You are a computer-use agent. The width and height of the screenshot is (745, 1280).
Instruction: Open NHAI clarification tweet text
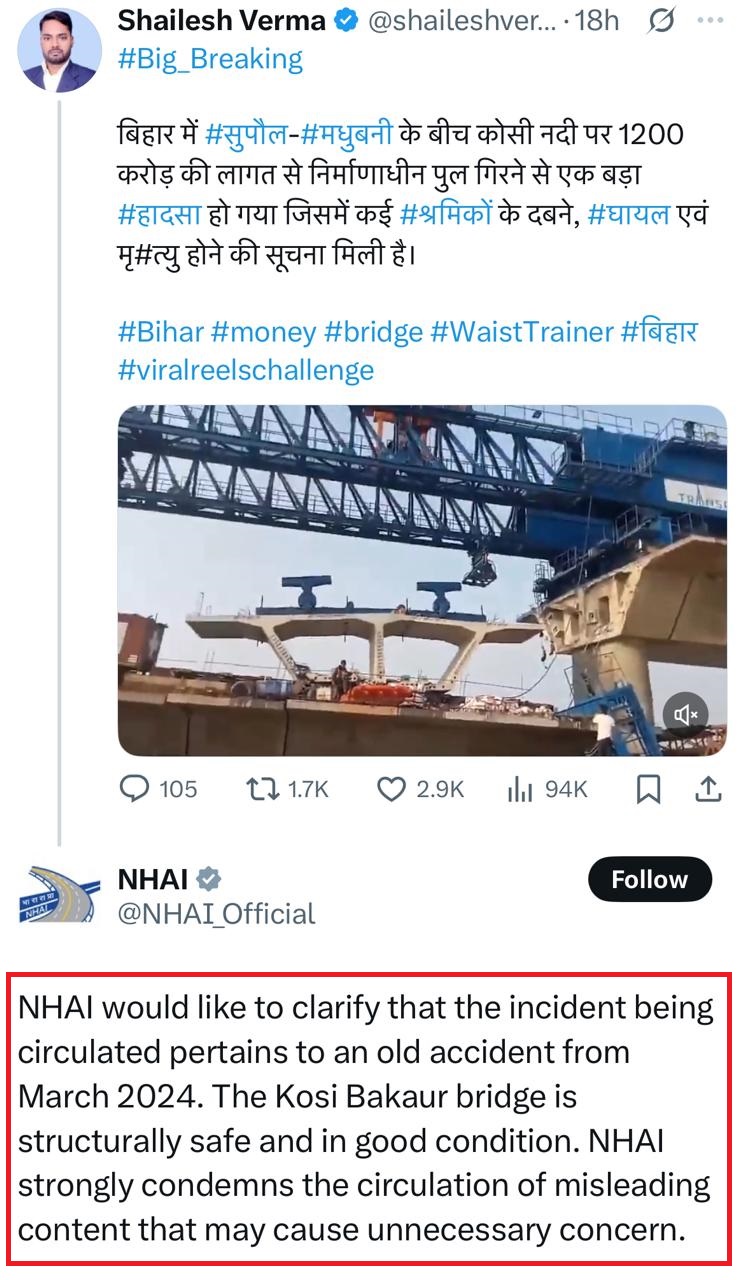pyautogui.click(x=366, y=1119)
